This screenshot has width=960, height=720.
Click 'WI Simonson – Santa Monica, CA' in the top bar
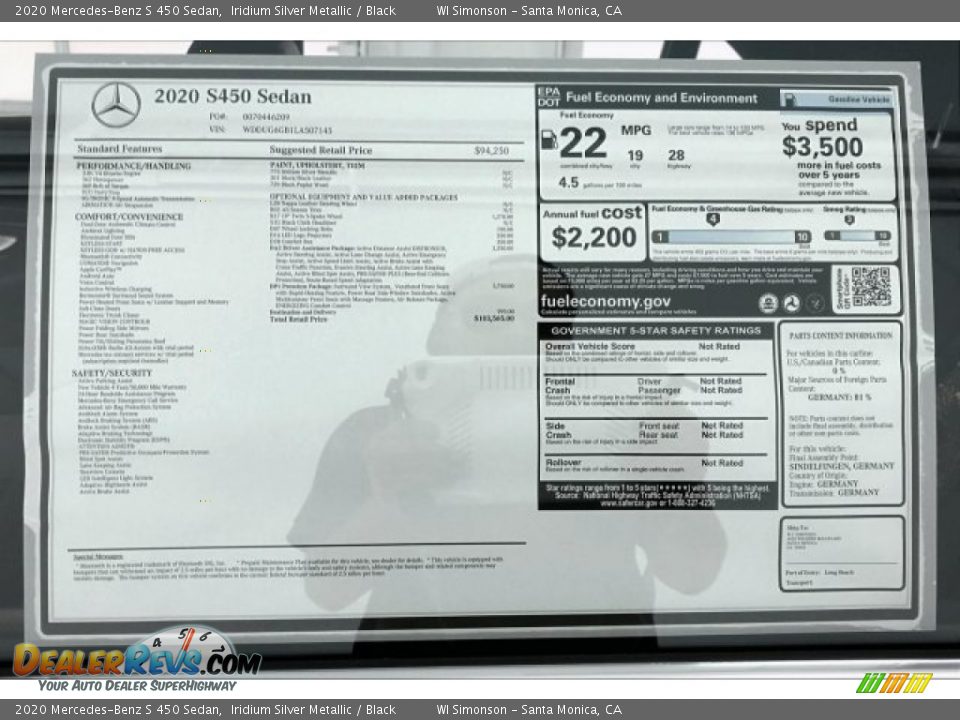(x=529, y=10)
